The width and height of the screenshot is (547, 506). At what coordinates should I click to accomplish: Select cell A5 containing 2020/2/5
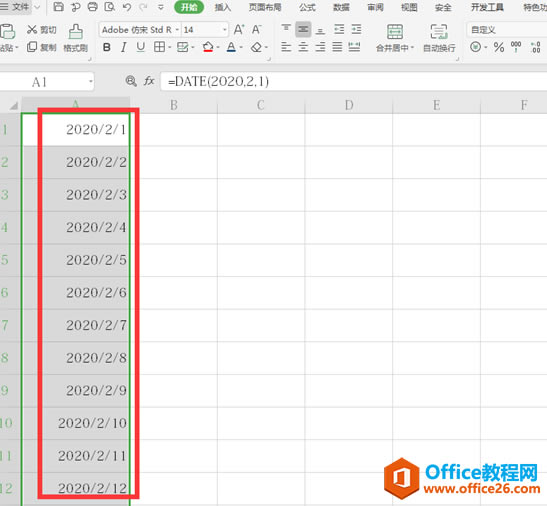pos(76,260)
